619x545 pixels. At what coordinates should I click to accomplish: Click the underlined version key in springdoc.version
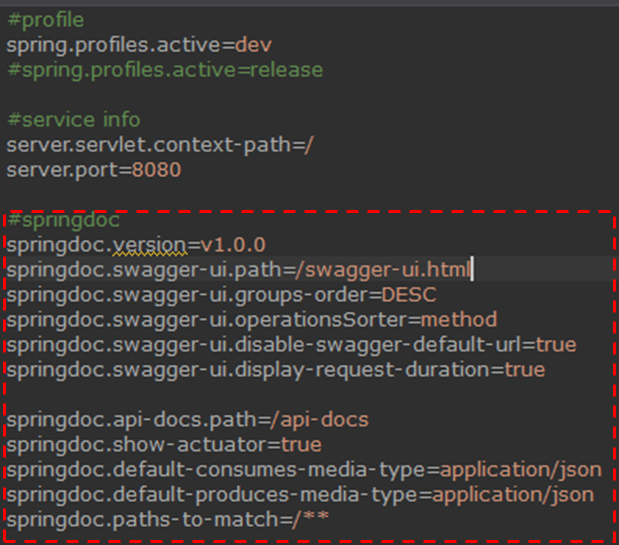150,245
